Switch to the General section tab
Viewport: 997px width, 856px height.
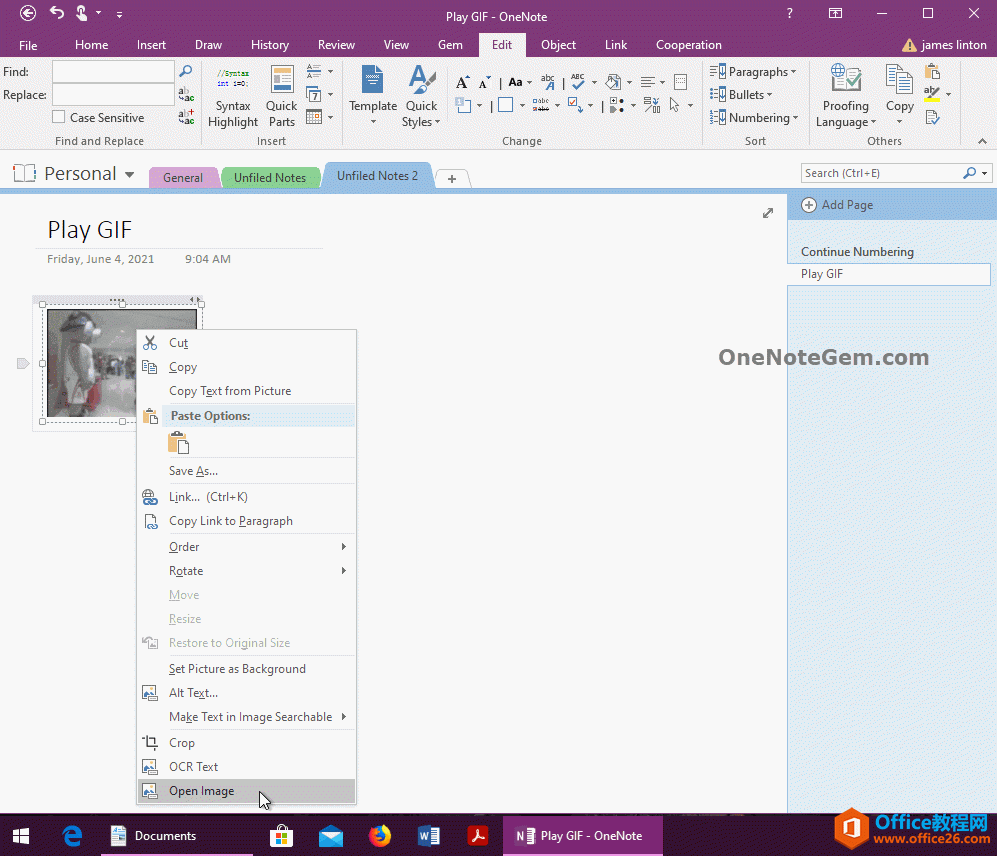184,177
